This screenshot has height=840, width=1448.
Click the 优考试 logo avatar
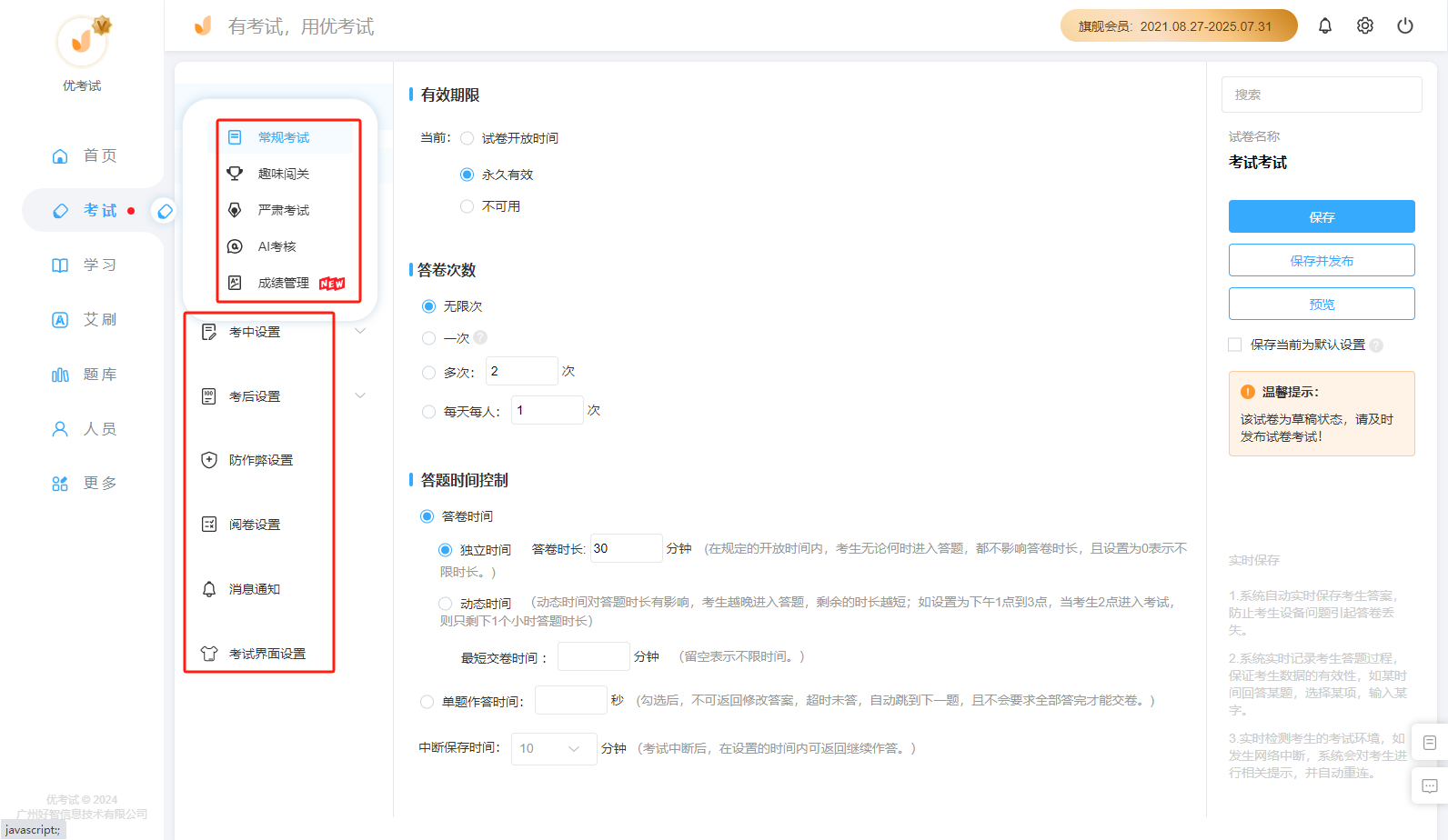point(82,41)
